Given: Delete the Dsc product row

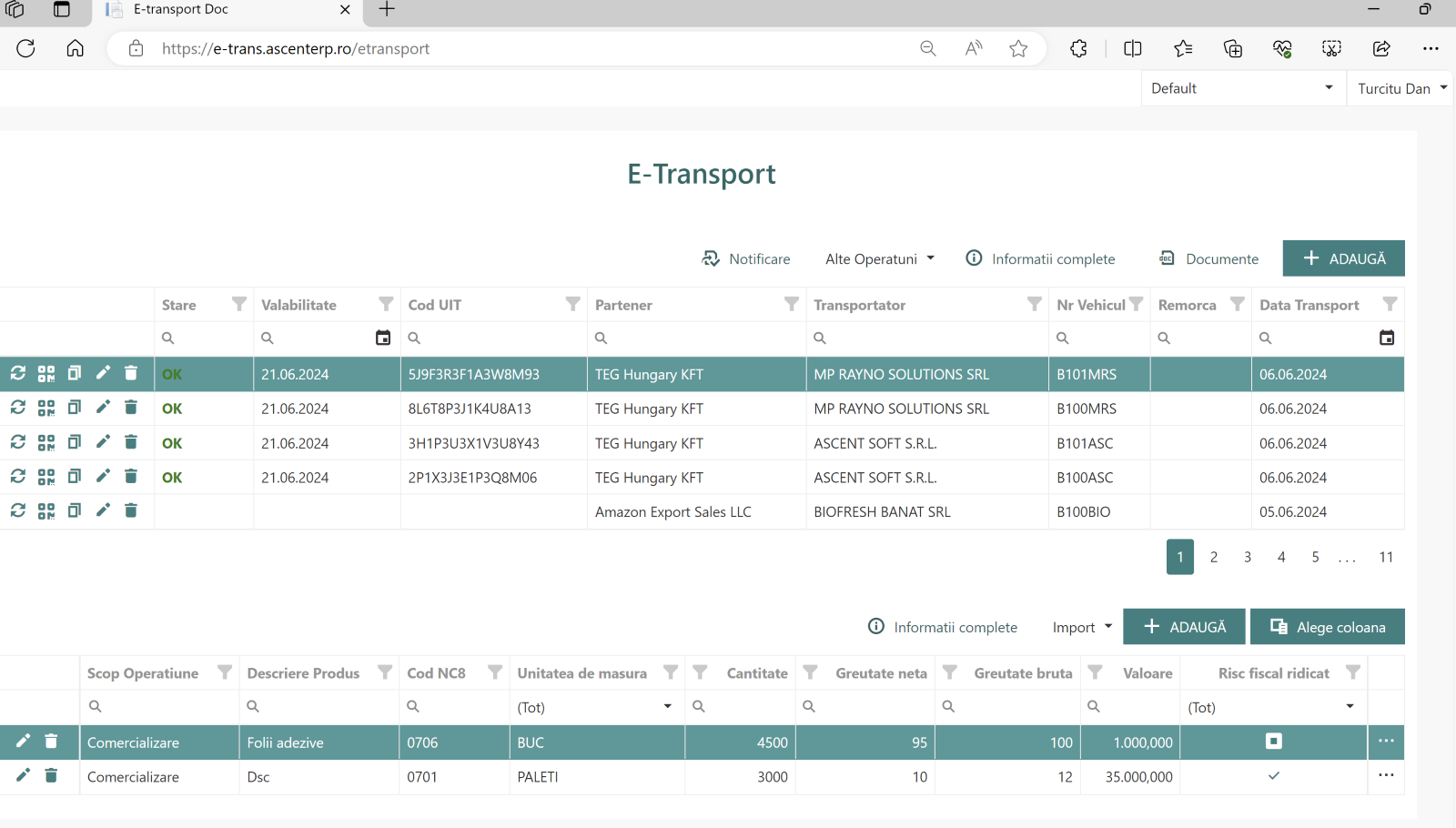Looking at the screenshot, I should [51, 775].
